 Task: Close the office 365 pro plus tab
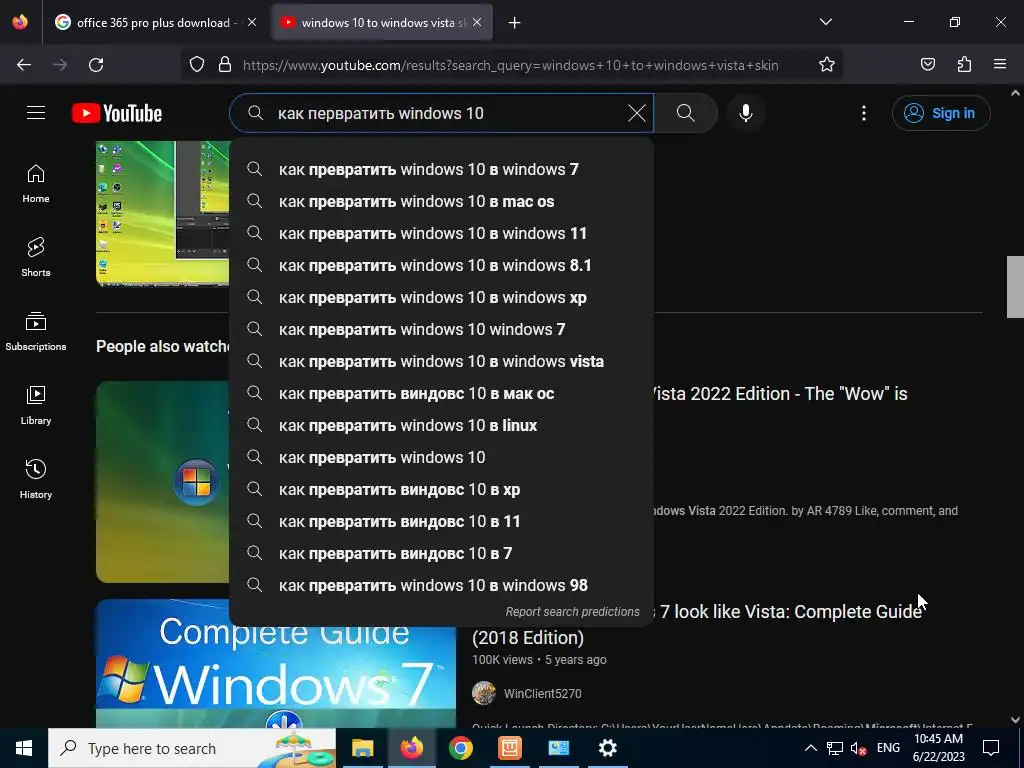click(x=252, y=22)
